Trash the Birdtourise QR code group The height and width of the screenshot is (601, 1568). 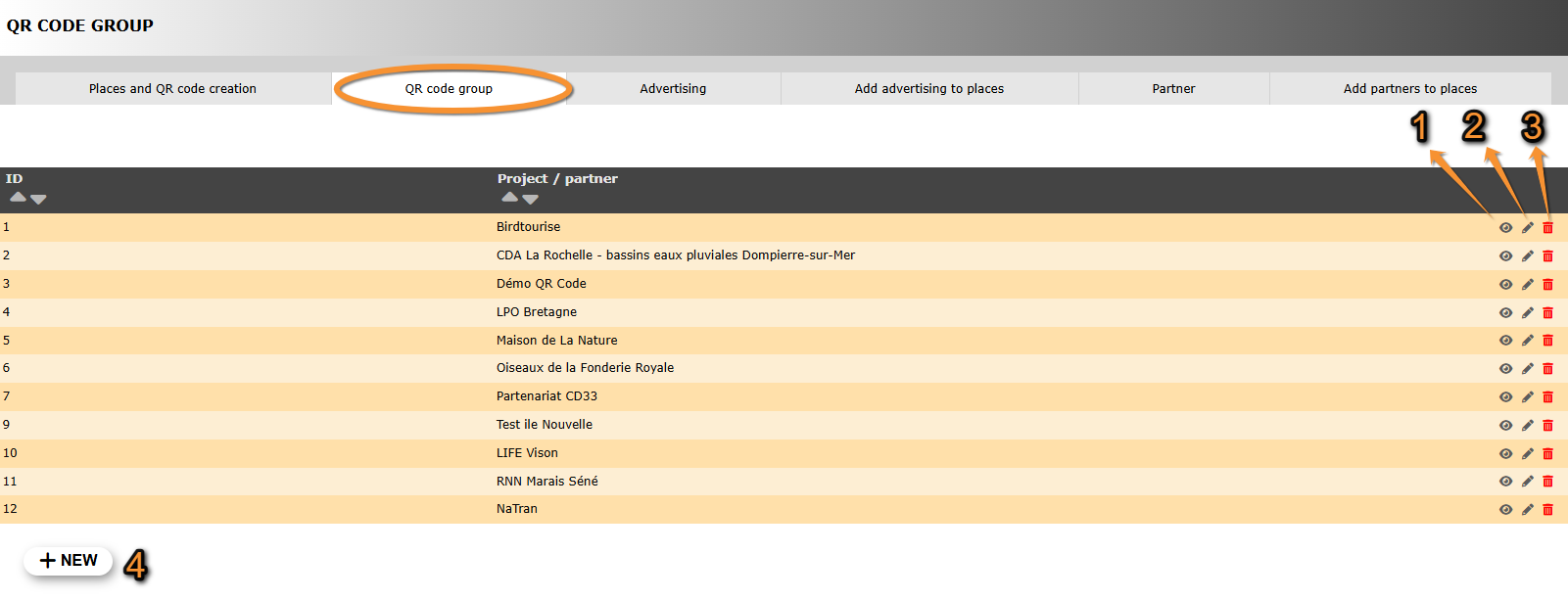tap(1547, 228)
